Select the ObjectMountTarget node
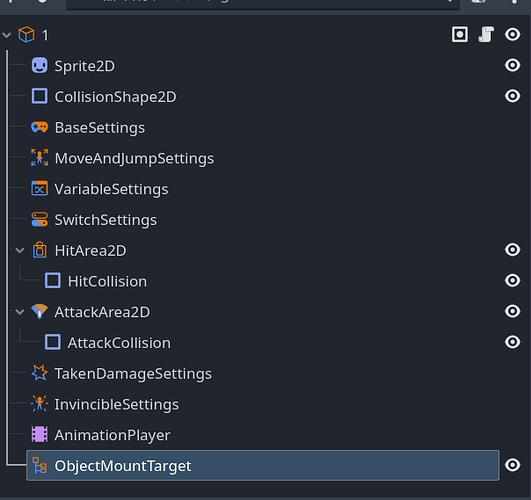This screenshot has width=531, height=500. (263, 465)
